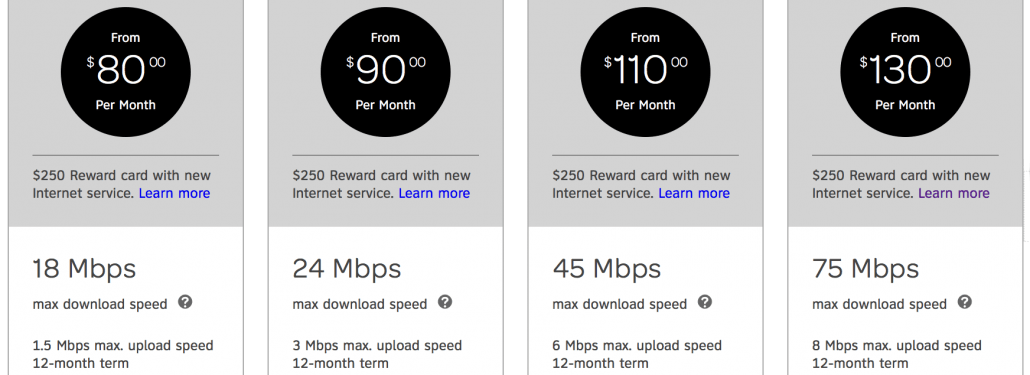1030x375 pixels.
Task: Open the visited Learn more link under $130
Action: tap(954, 193)
